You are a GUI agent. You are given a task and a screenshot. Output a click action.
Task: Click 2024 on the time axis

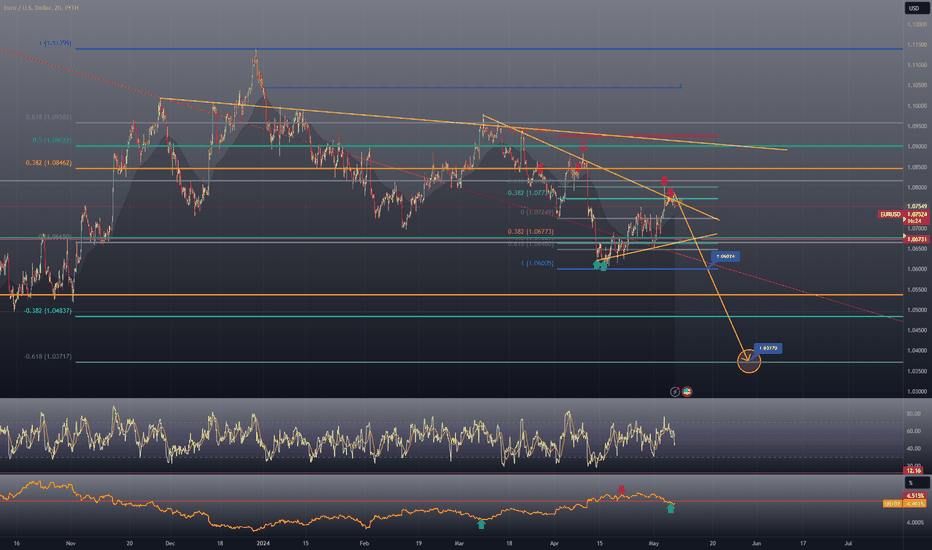click(263, 543)
